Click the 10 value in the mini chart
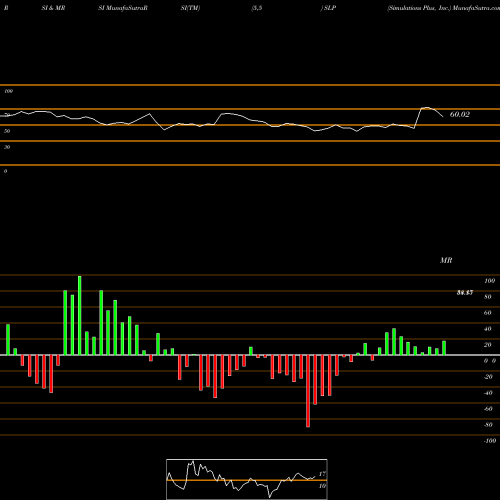 pos(322,486)
